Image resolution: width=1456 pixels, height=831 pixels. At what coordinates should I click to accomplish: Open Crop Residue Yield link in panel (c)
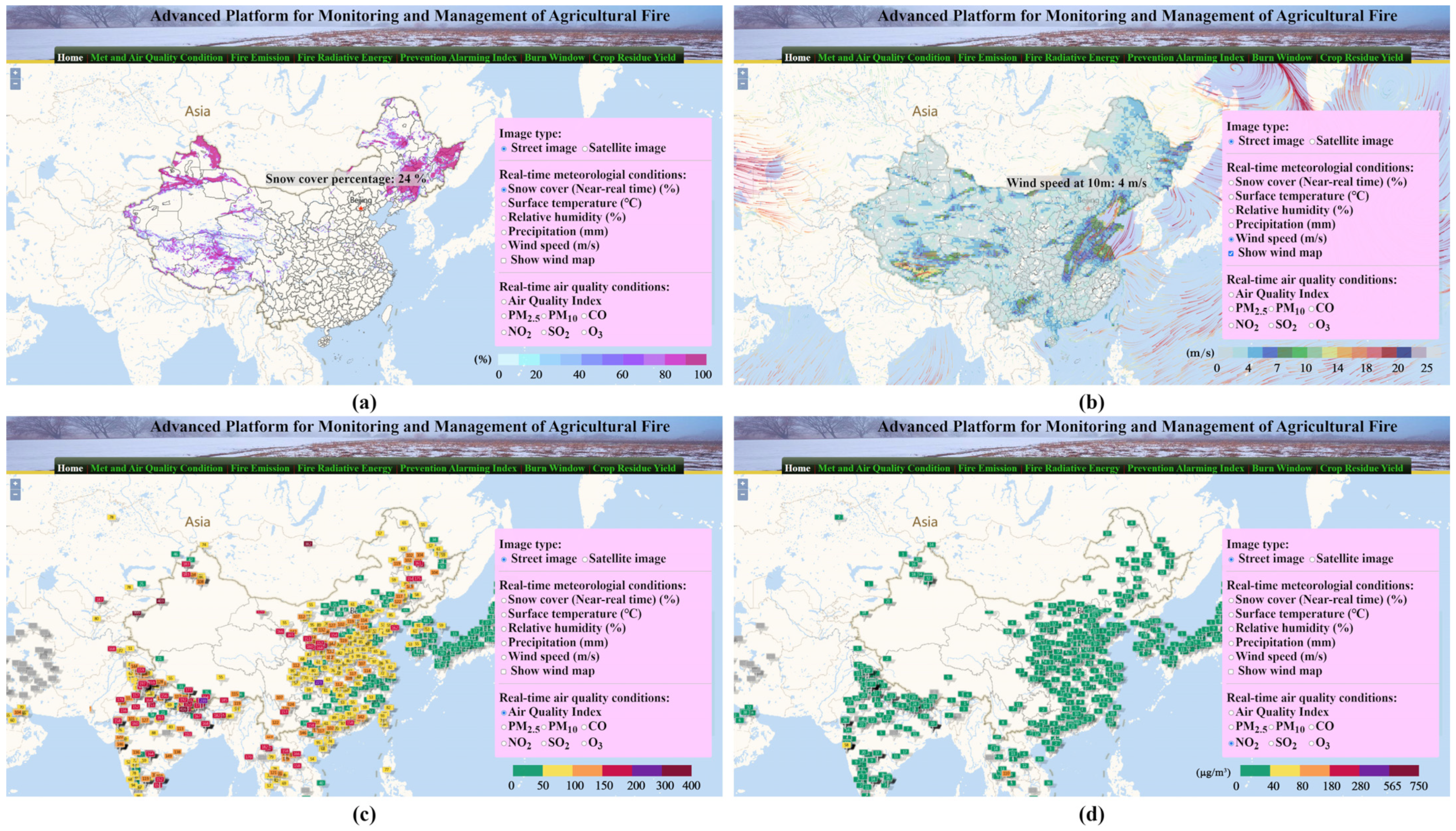click(634, 468)
